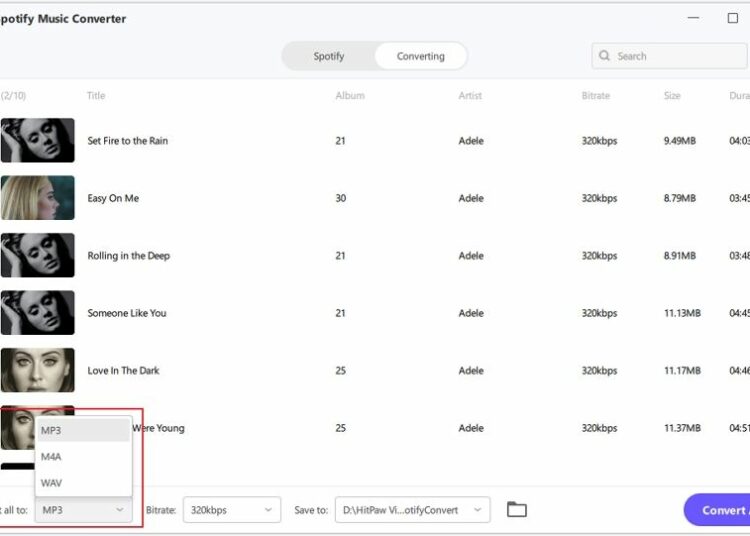Click 320kbps in Rolling in the Deep row

coord(599,256)
